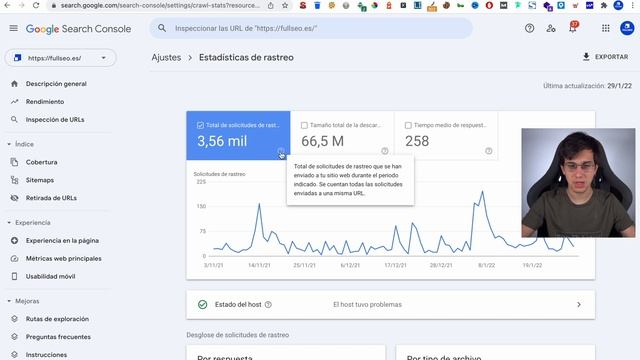The height and width of the screenshot is (360, 640).
Task: Click the Experiencia en la página plus-circle icon
Action: (x=14, y=240)
